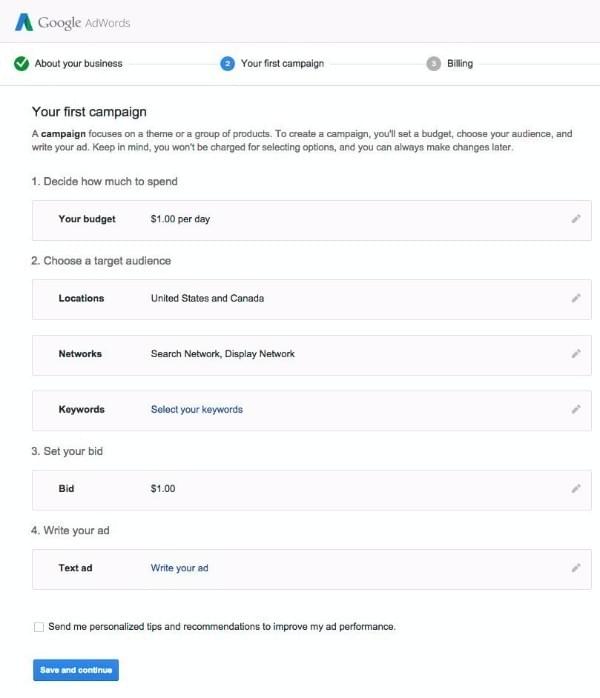Click the Google AdWords logo
Screen dimensions: 600x698
(x=73, y=22)
